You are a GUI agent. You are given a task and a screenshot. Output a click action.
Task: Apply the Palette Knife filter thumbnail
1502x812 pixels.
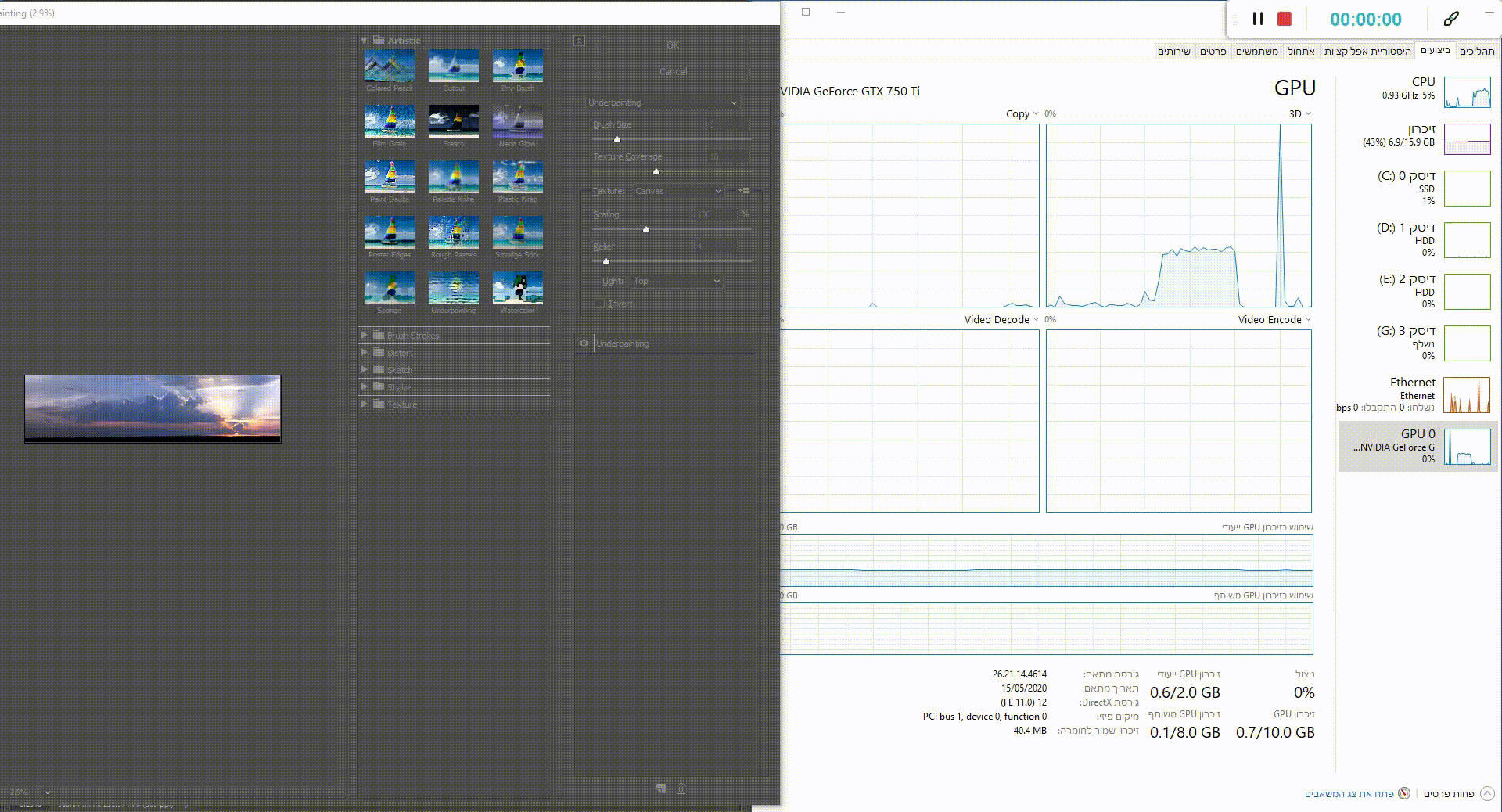click(453, 177)
